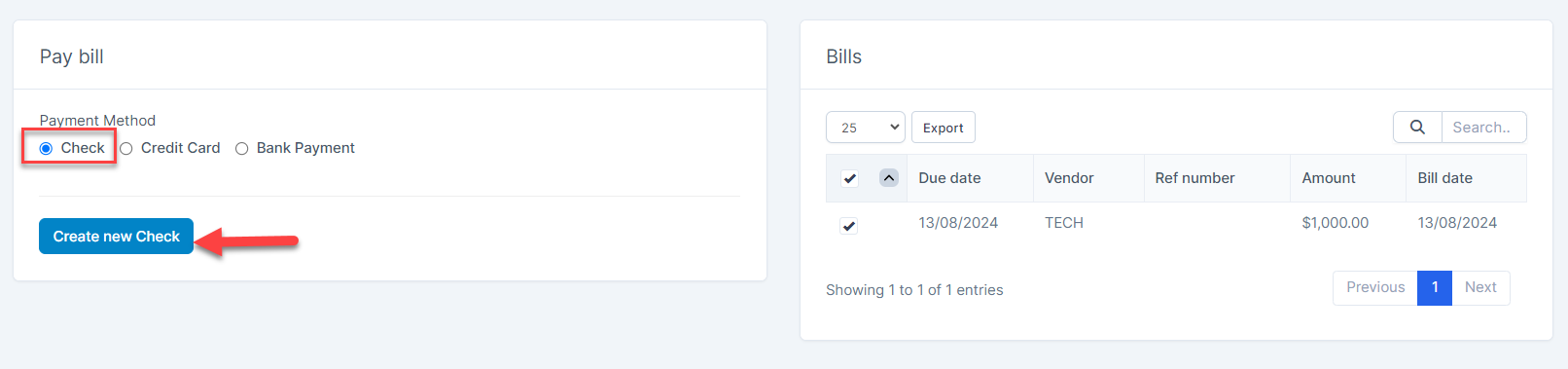Click the collapse chevron icon in table header

click(888, 178)
